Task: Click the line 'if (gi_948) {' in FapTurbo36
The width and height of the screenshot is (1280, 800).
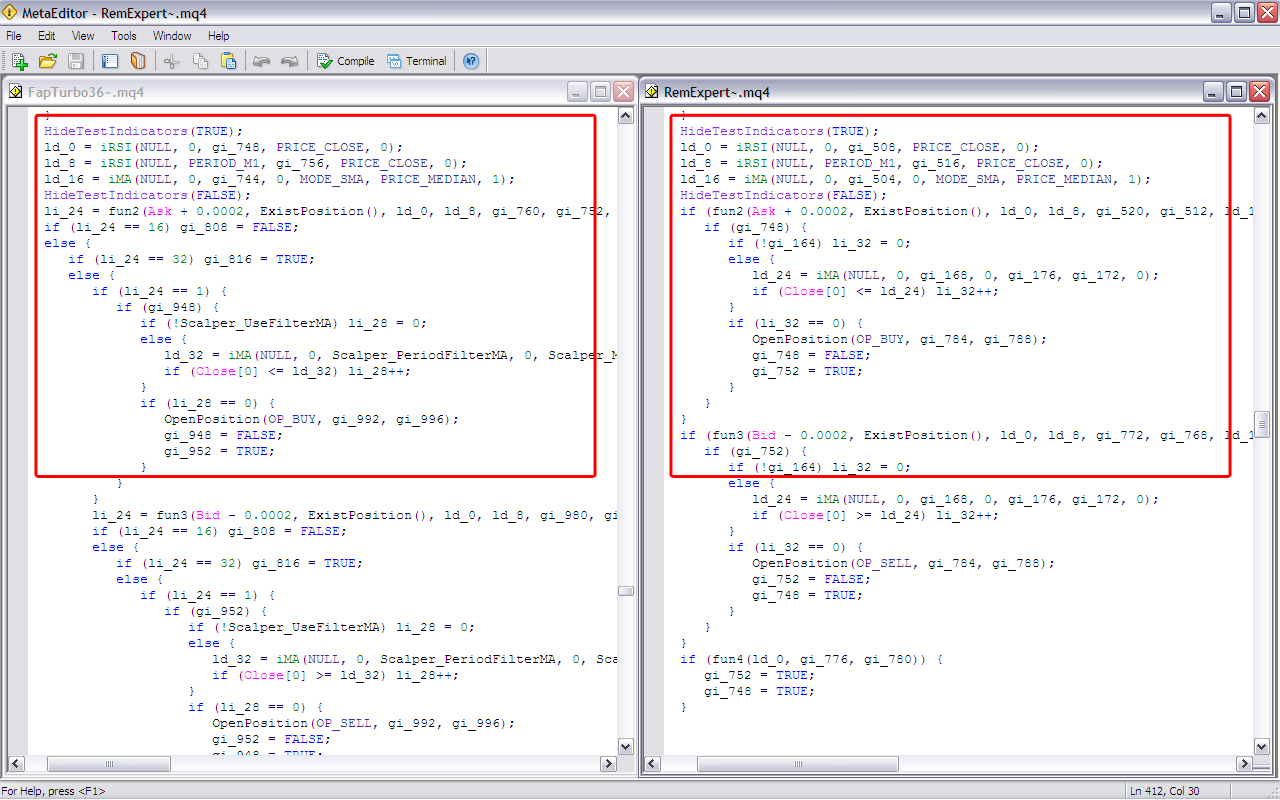Action: 168,307
